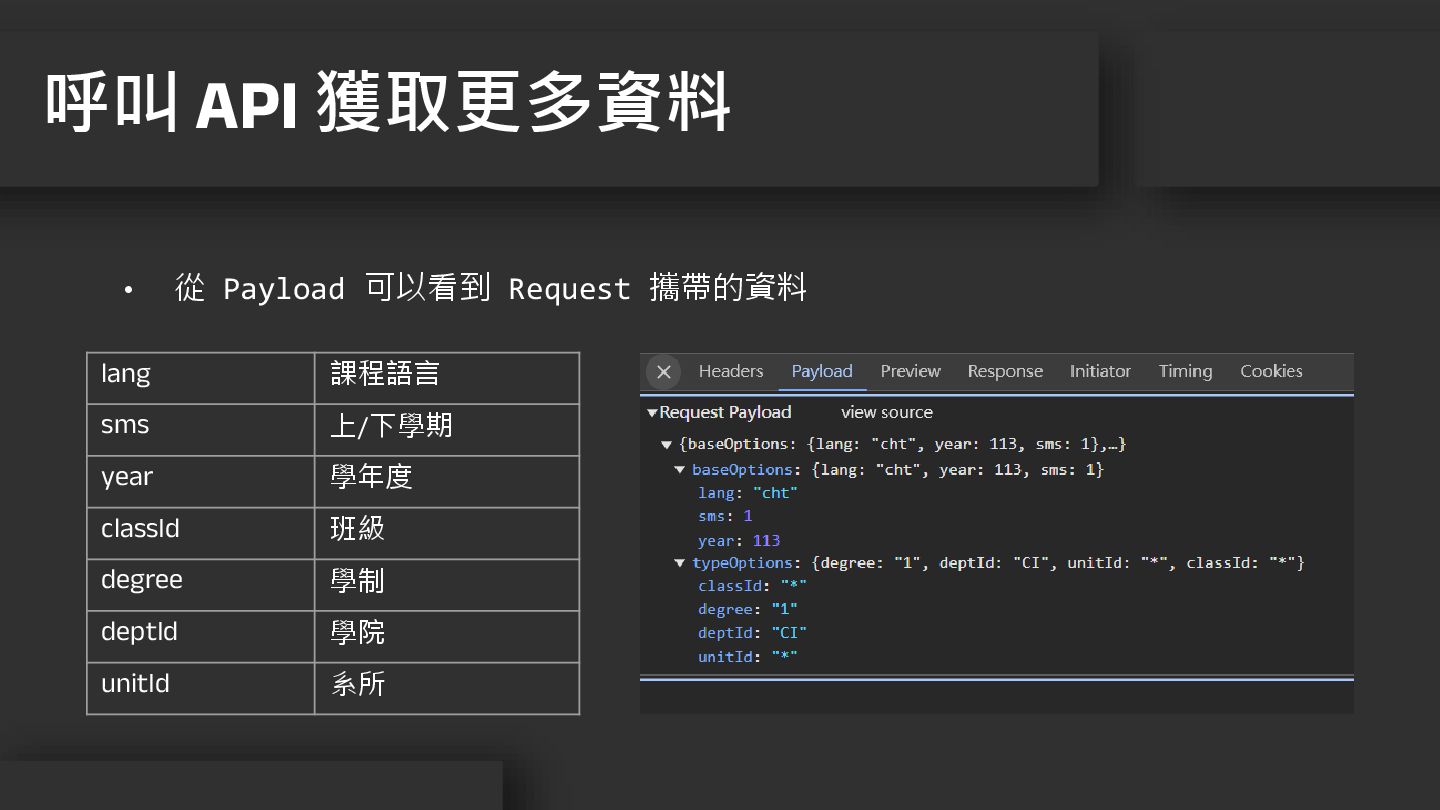Switch to the Headers tab
The width and height of the screenshot is (1440, 810).
730,371
